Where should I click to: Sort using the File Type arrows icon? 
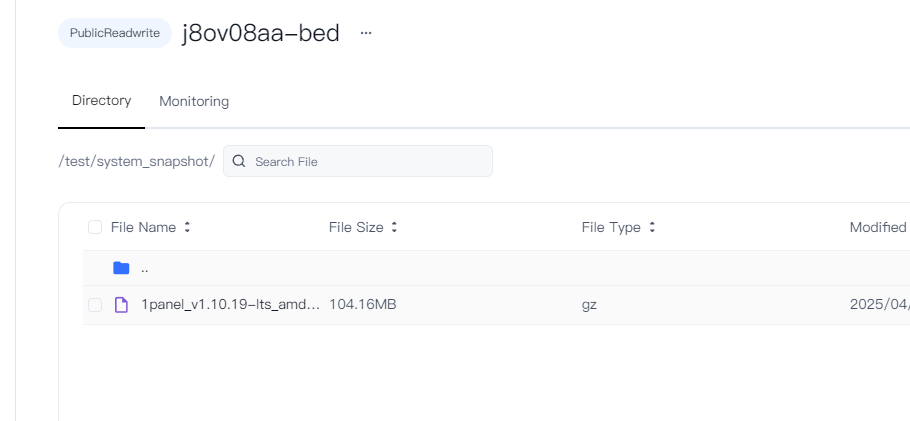tap(652, 227)
